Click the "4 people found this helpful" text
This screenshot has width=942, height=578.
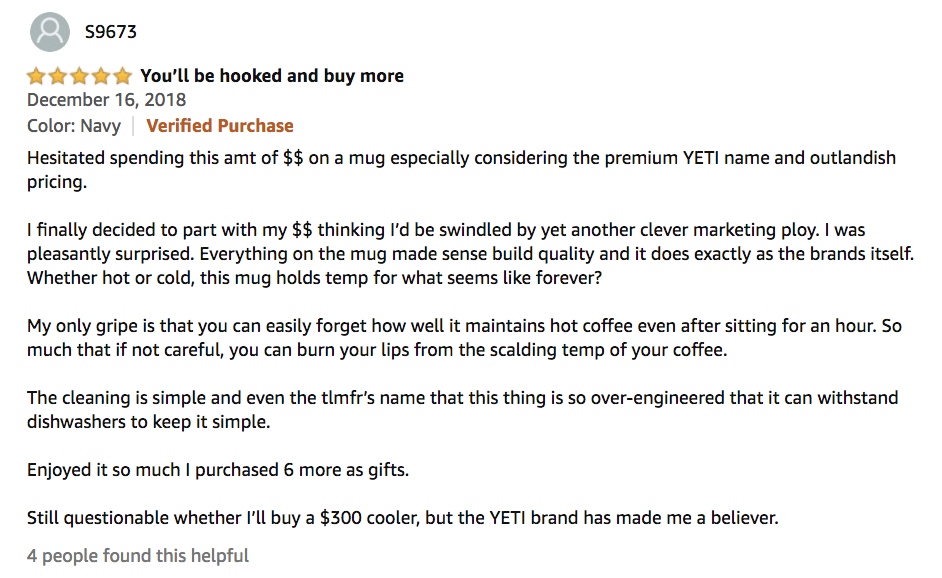[x=138, y=556]
